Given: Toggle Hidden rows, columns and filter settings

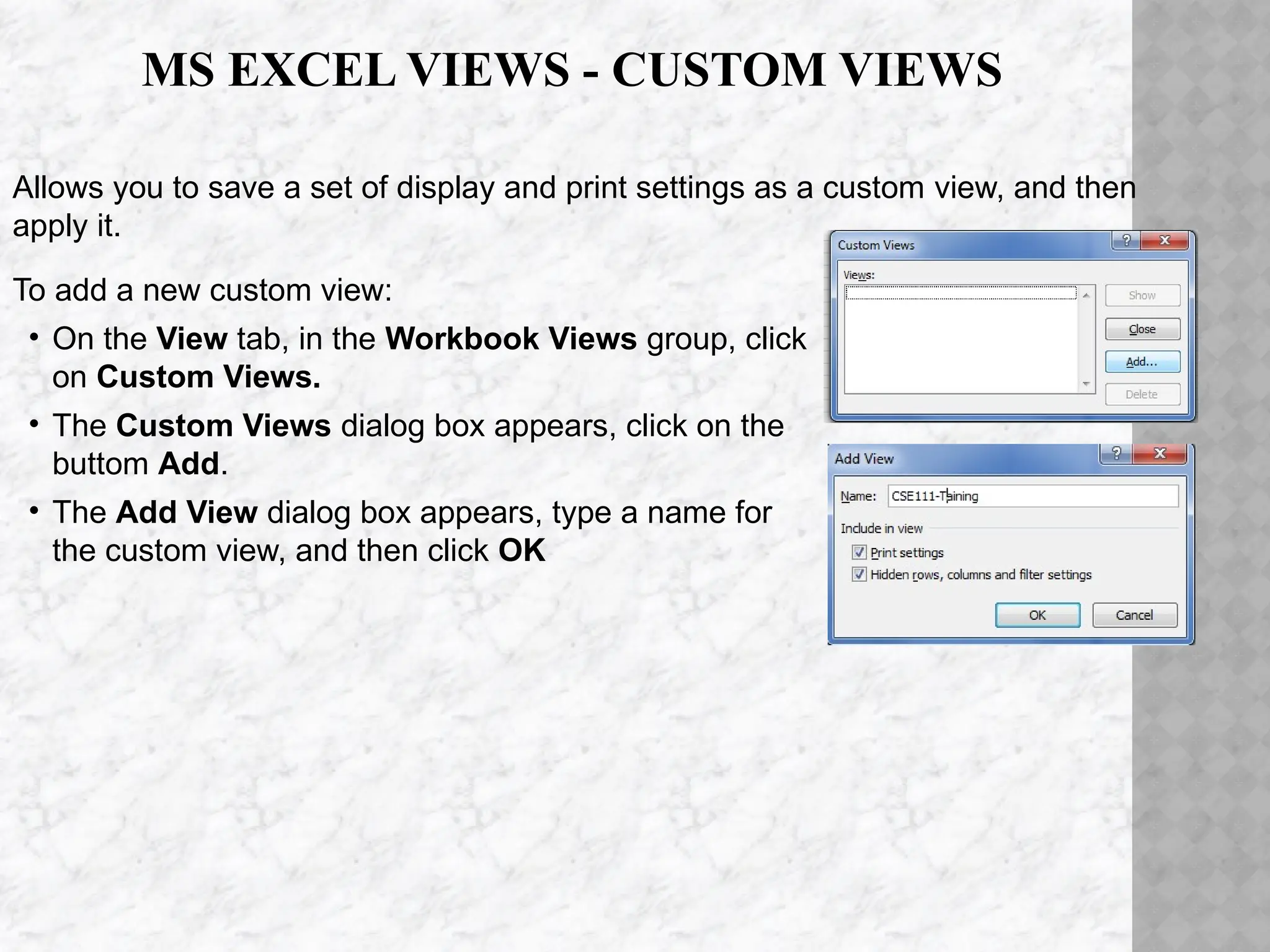Looking at the screenshot, I should (x=859, y=575).
